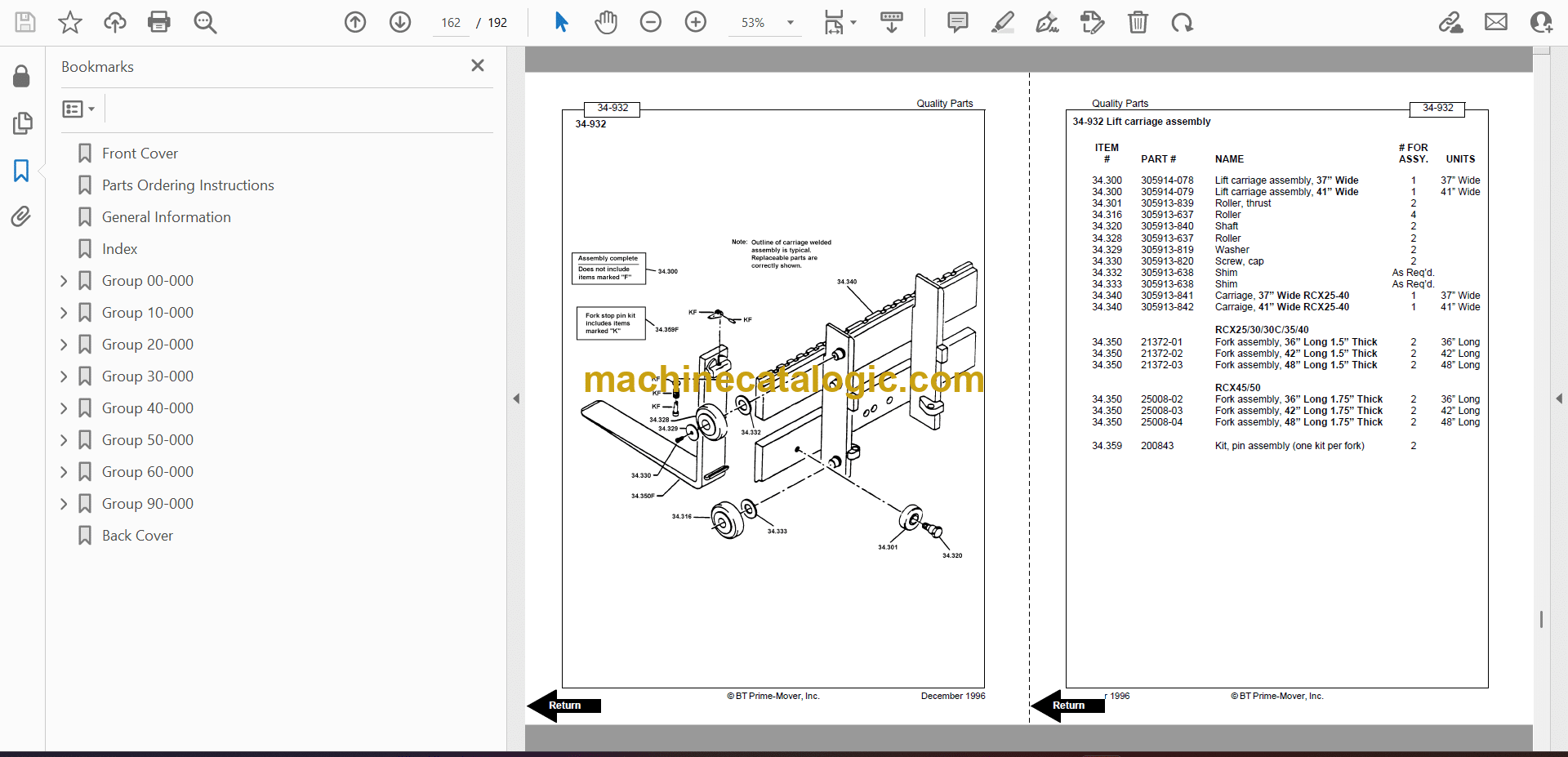The image size is (1568, 757).
Task: Zoom in with the plus button
Action: pos(696,22)
